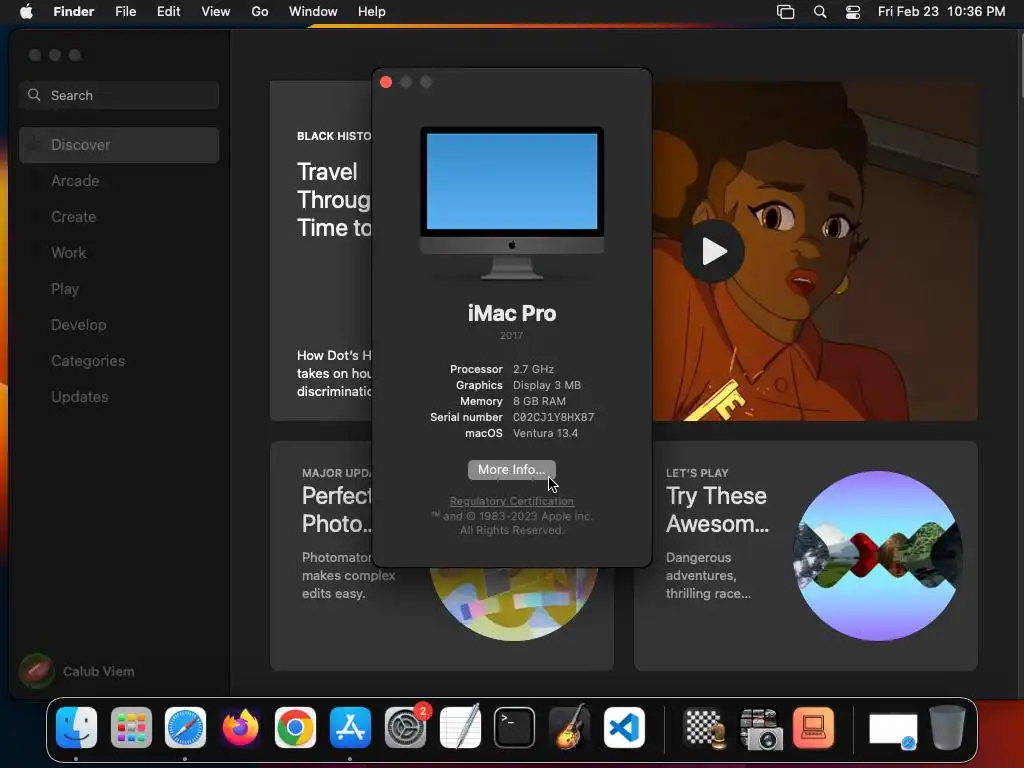Open the File menu
This screenshot has height=768, width=1024.
125,12
